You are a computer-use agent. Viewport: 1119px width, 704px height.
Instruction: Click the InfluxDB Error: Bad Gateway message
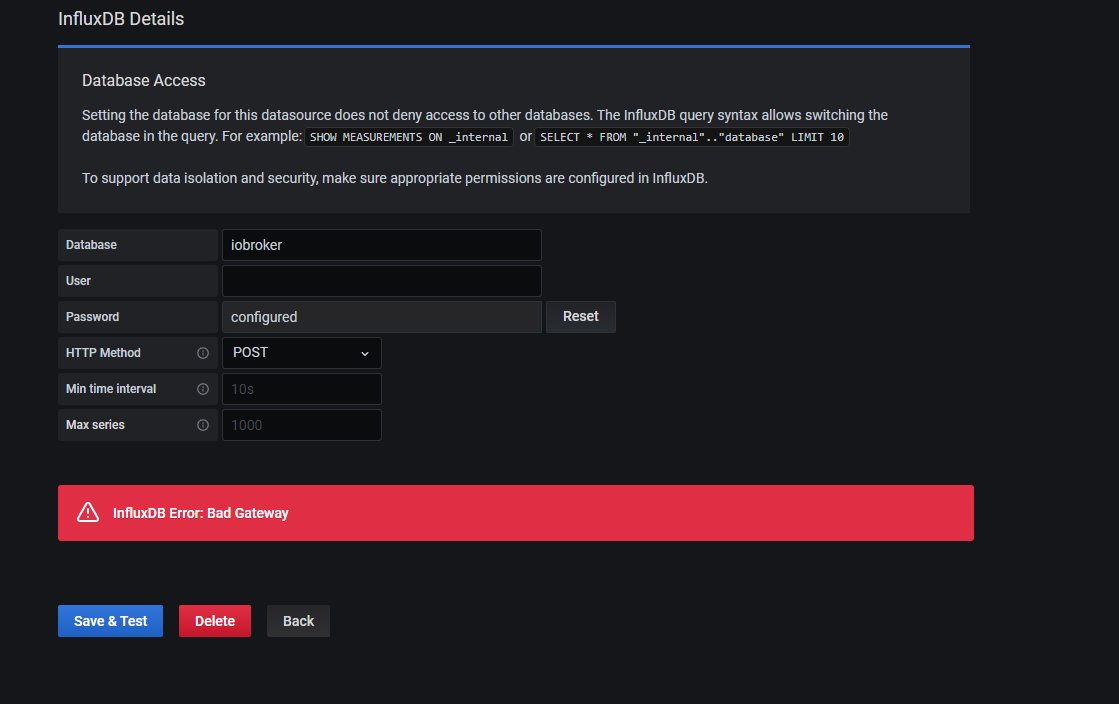201,513
